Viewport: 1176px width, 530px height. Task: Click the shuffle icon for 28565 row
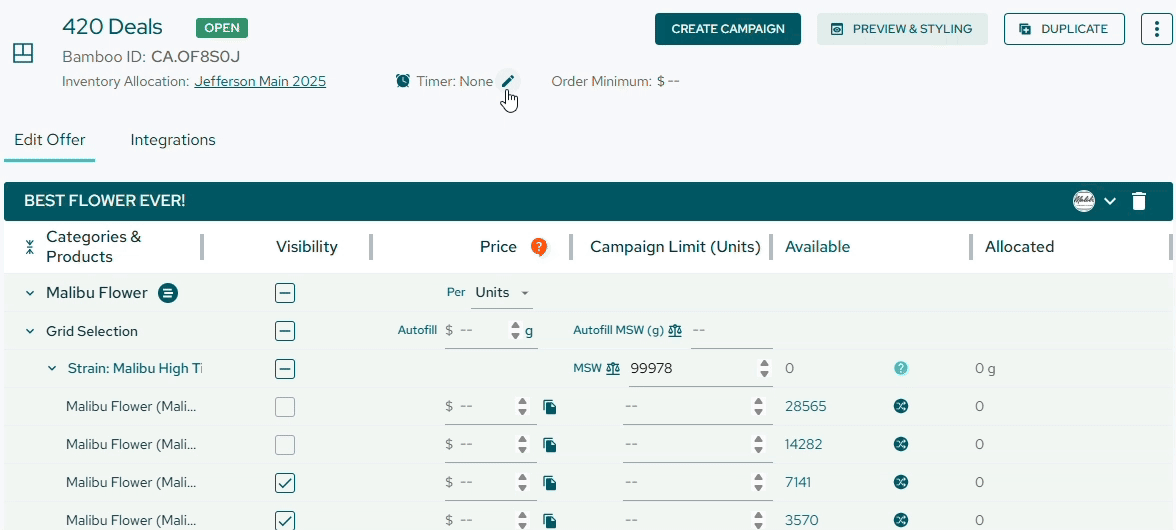pos(901,406)
